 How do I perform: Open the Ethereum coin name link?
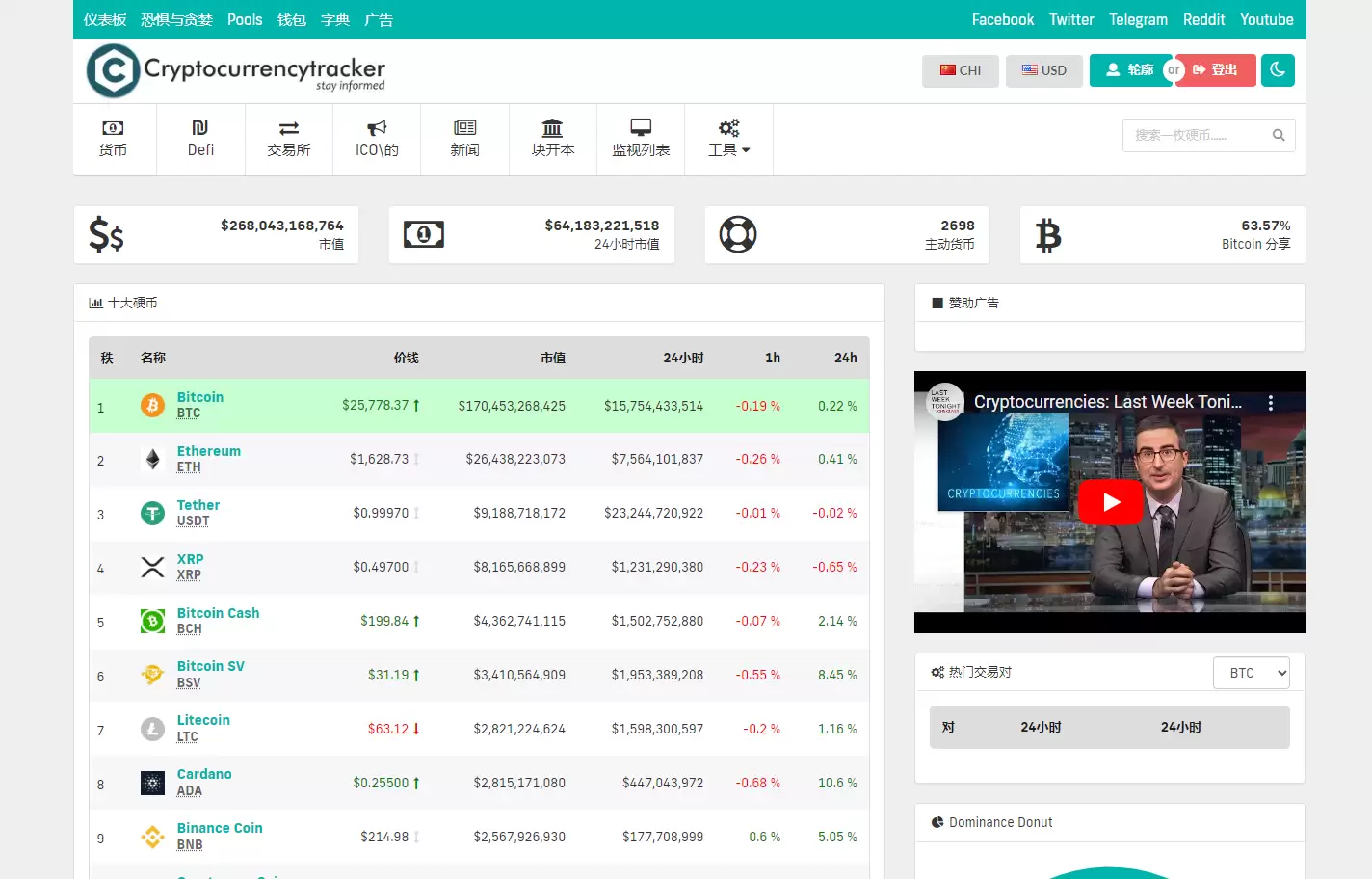(209, 451)
